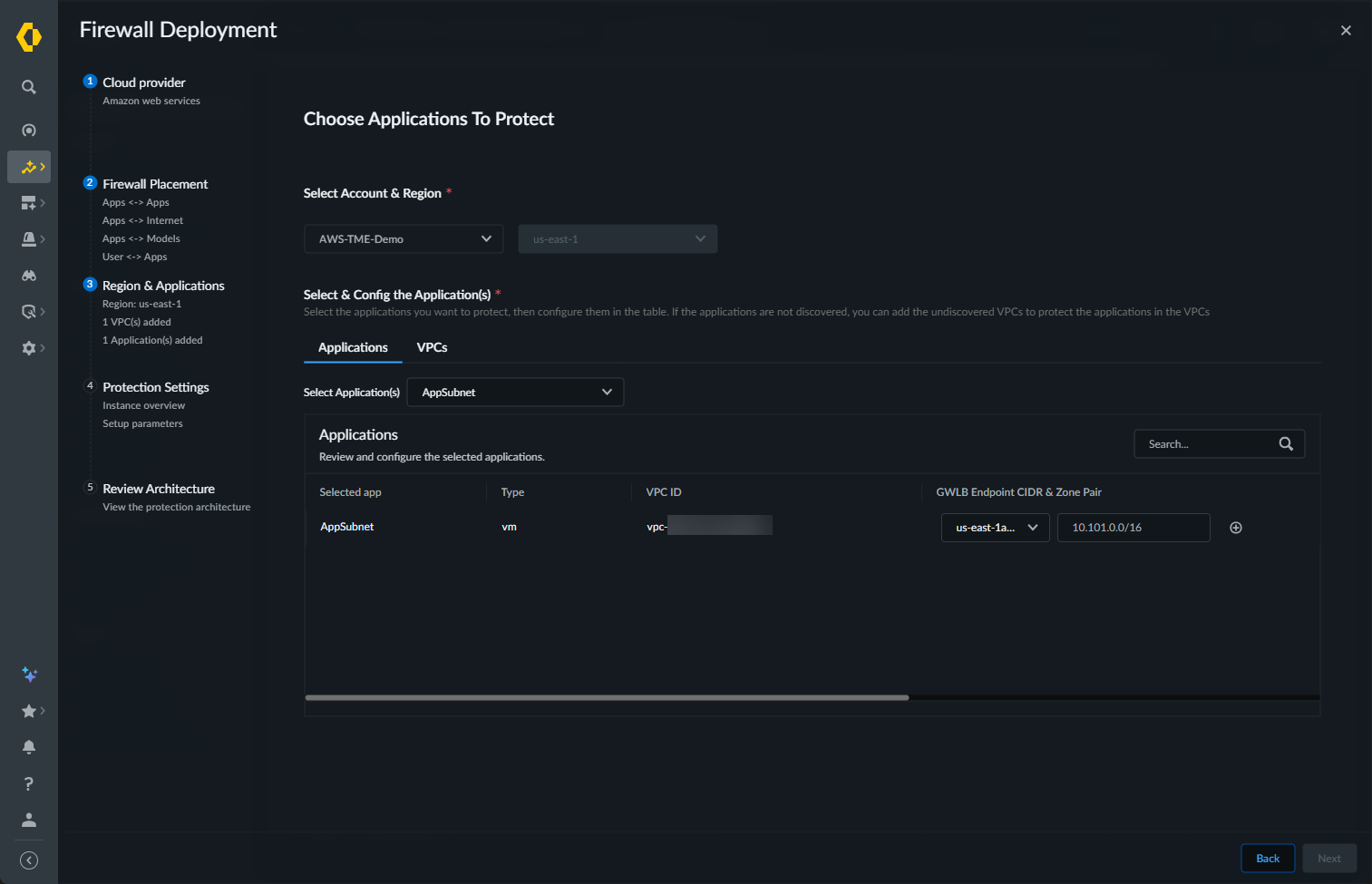The width and height of the screenshot is (1372, 884).
Task: Expand the us-east-1a zone dropdown
Action: pyautogui.click(x=995, y=528)
